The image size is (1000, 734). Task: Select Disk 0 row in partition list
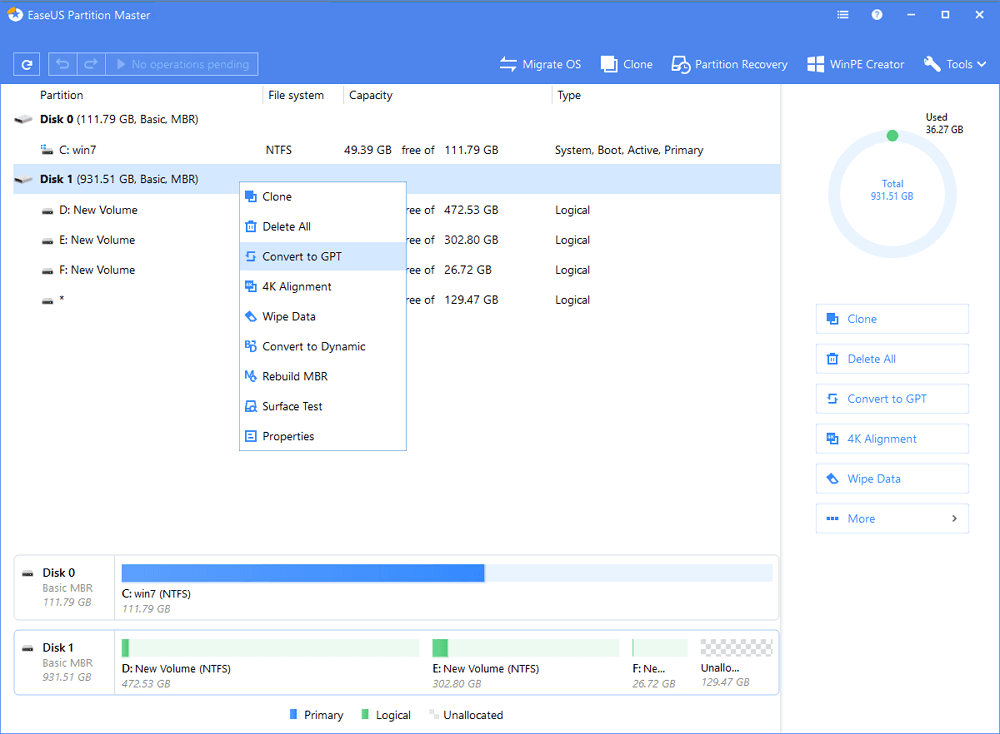tap(397, 119)
